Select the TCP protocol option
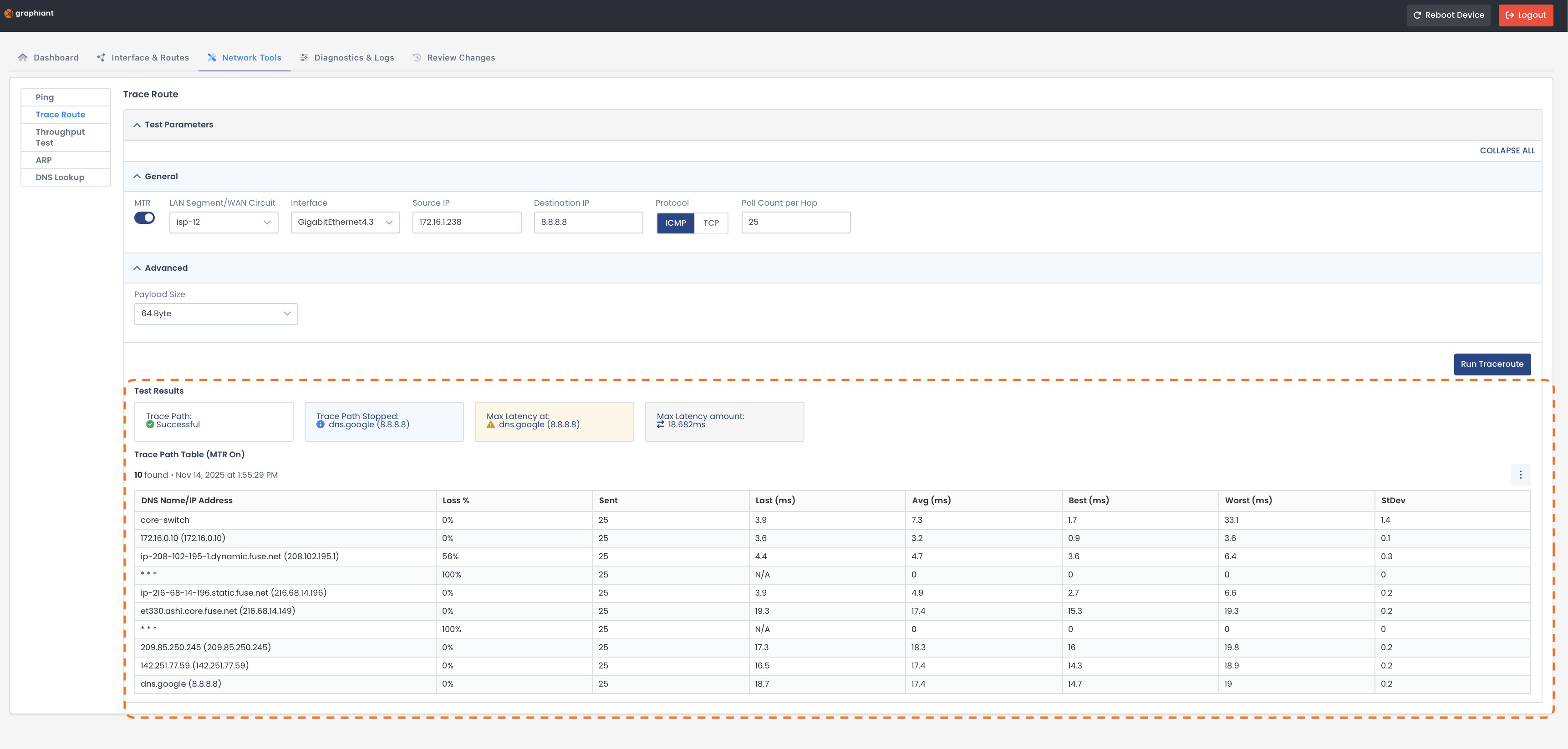Screen dimensions: 1568x749 tap(711, 223)
